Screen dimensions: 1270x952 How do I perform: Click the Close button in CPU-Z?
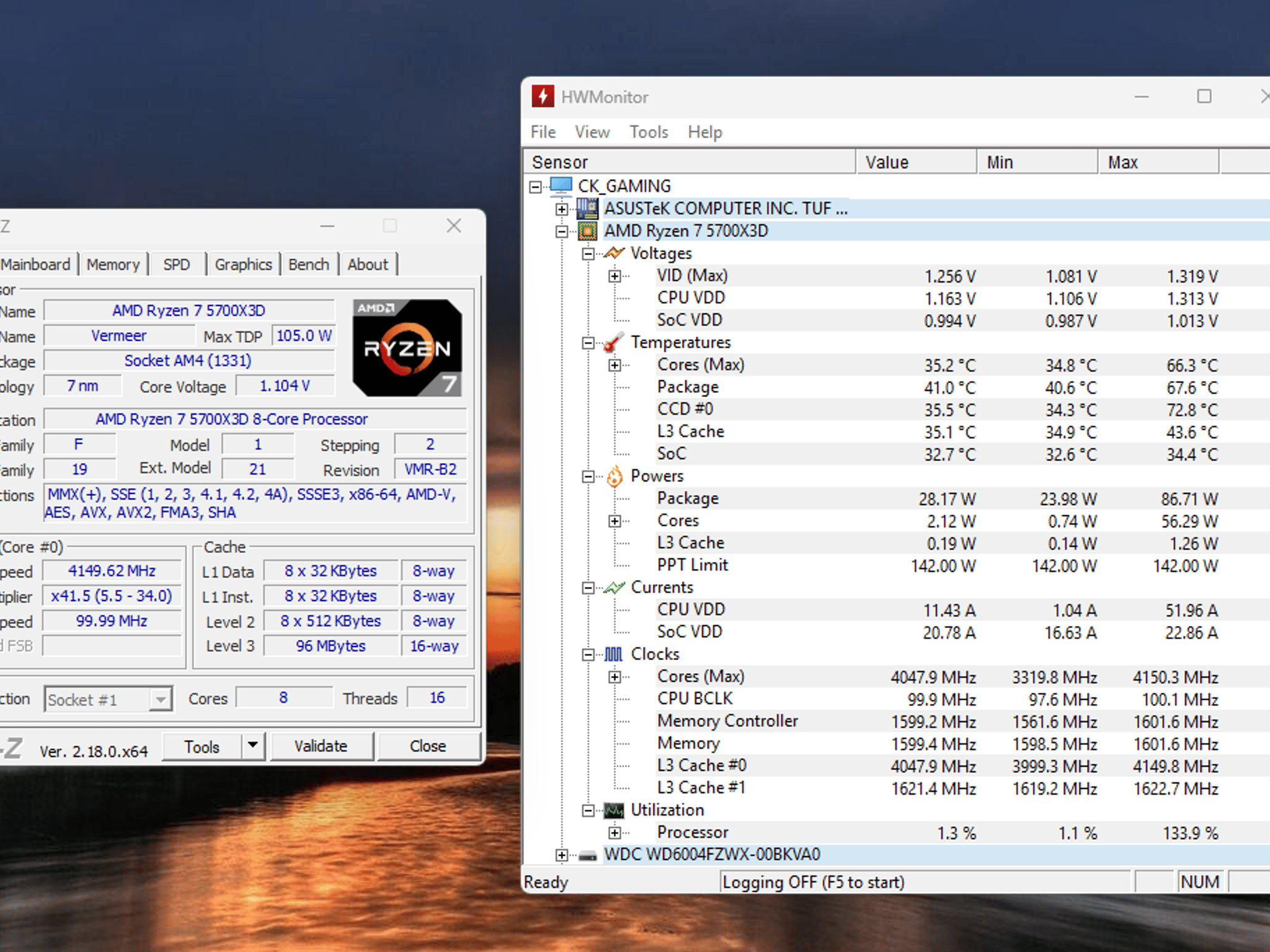coord(429,746)
